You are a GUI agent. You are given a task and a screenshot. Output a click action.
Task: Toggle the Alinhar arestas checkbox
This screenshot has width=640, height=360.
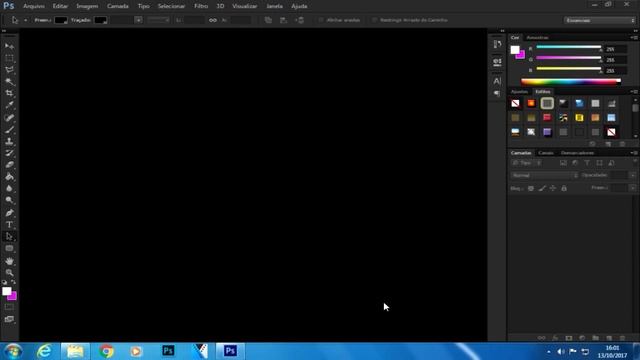[321, 20]
